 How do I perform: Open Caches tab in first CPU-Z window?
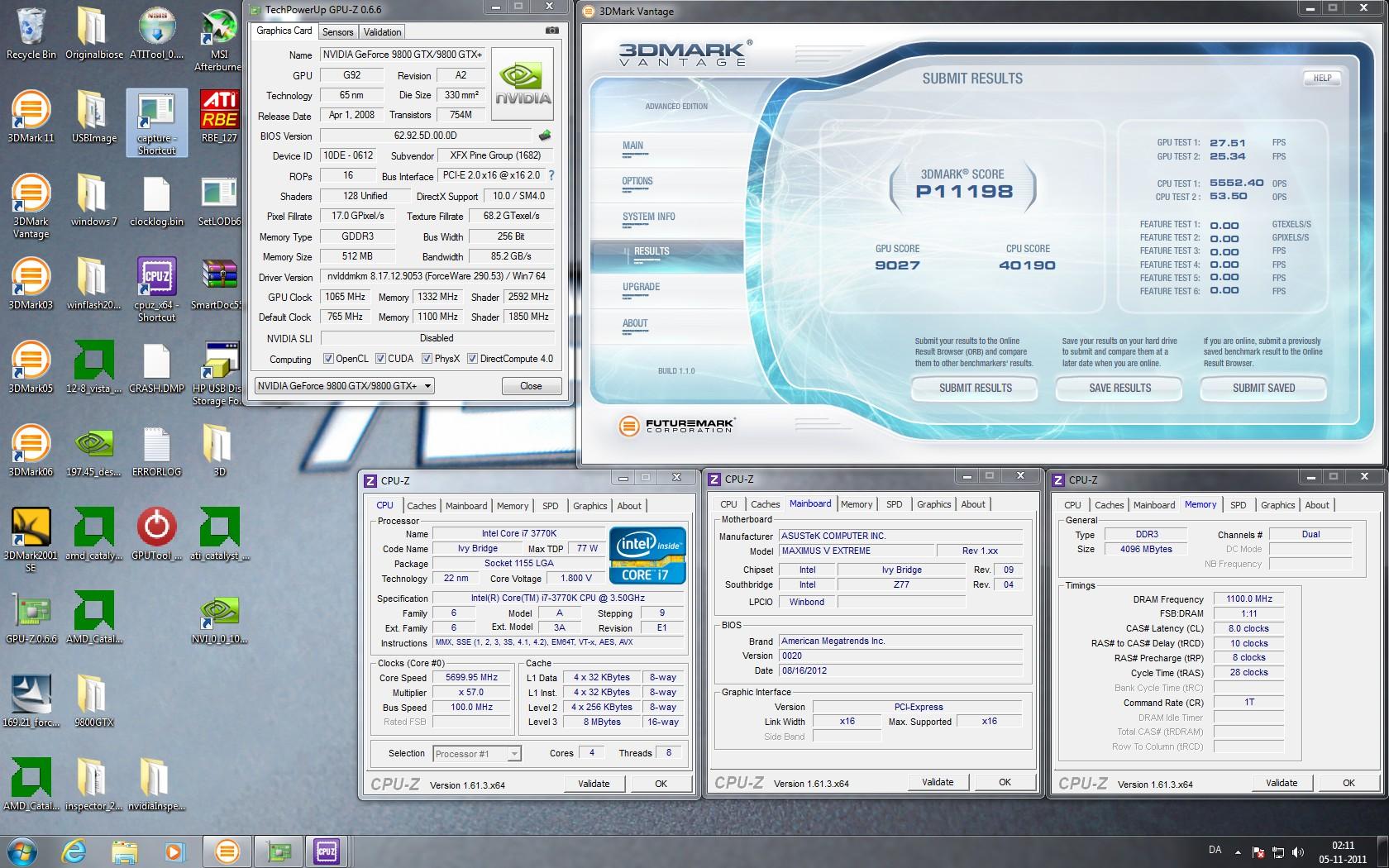tap(421, 506)
